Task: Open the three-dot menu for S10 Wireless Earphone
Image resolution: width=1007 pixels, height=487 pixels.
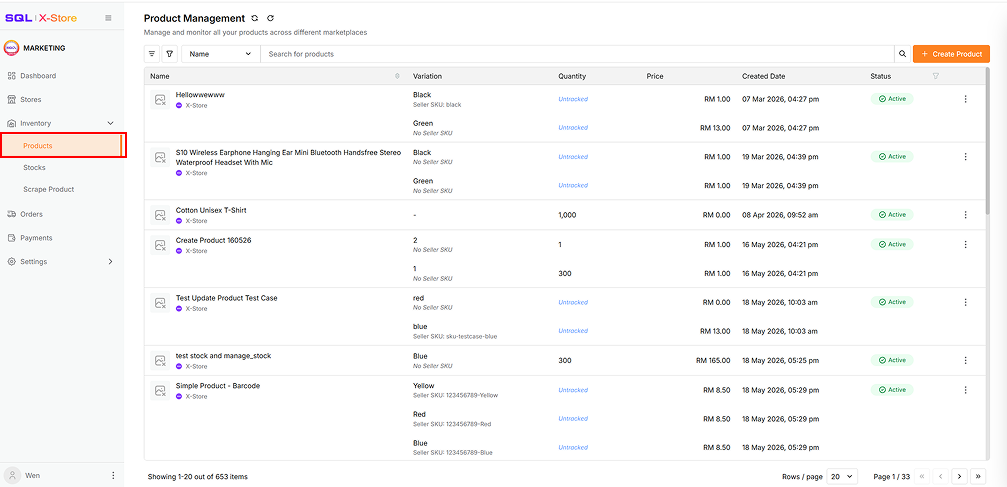Action: coord(965,157)
